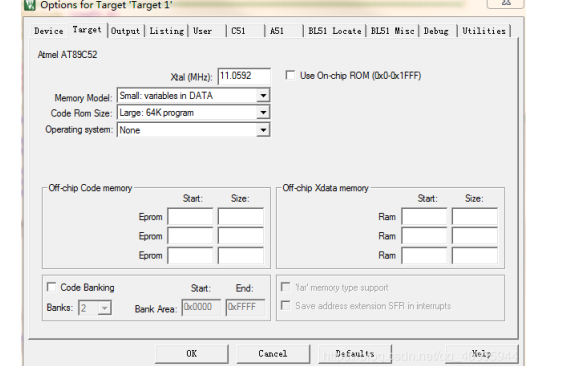
Task: Open the Output tab
Action: coord(125,31)
